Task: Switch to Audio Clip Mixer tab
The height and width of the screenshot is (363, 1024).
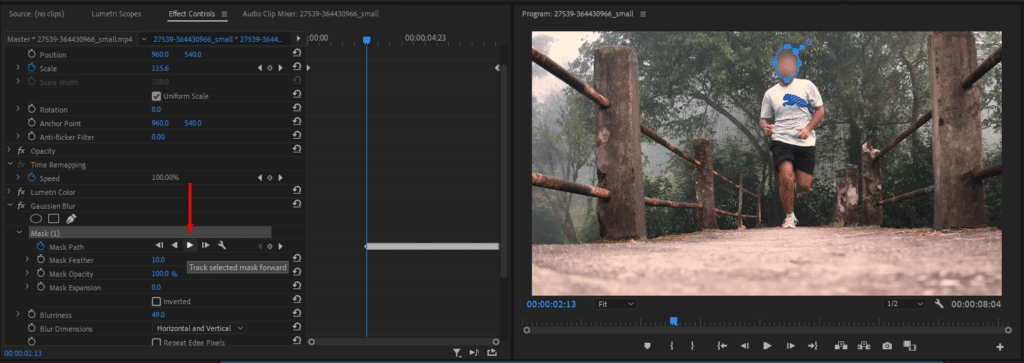Action: (310, 14)
